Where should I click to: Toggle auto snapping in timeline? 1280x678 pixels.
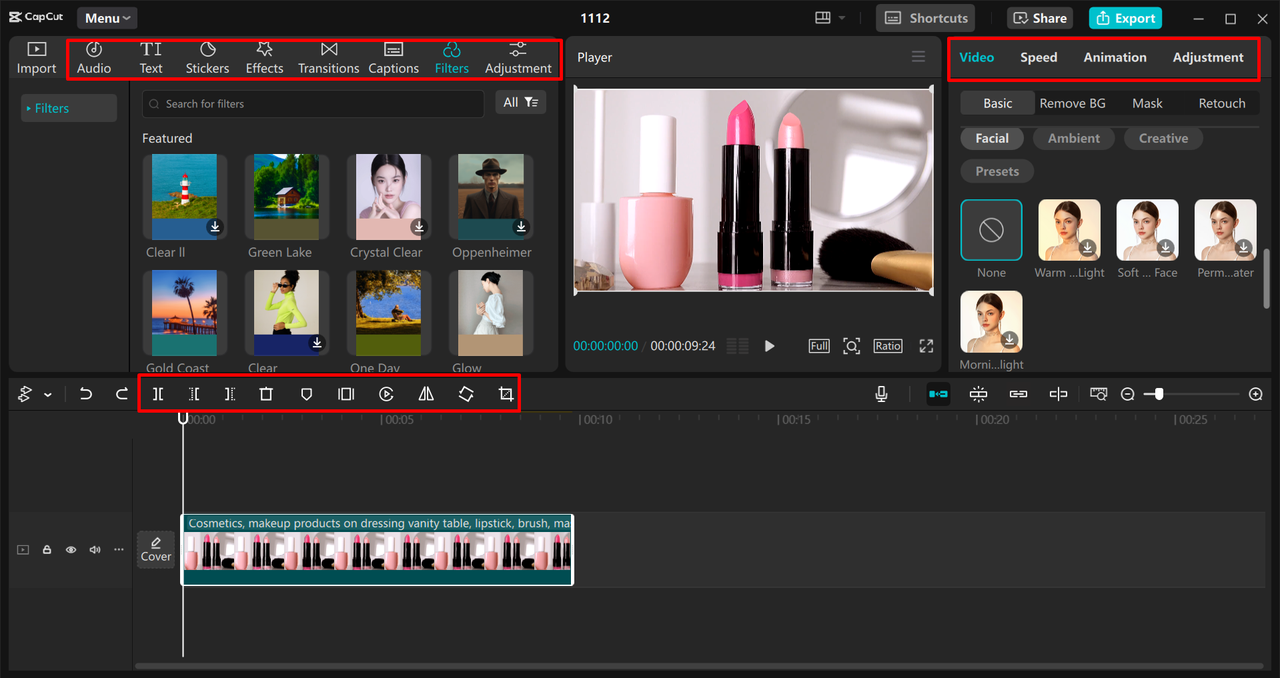tap(978, 394)
